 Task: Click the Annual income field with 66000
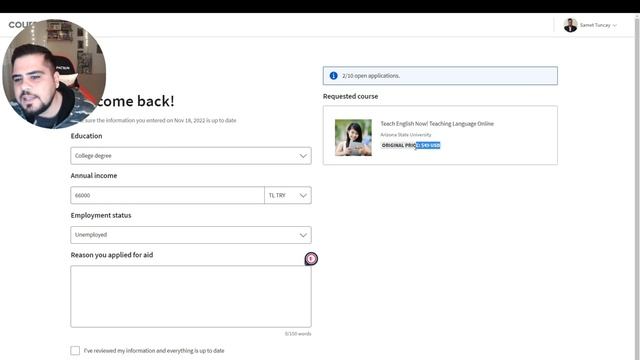coord(167,195)
